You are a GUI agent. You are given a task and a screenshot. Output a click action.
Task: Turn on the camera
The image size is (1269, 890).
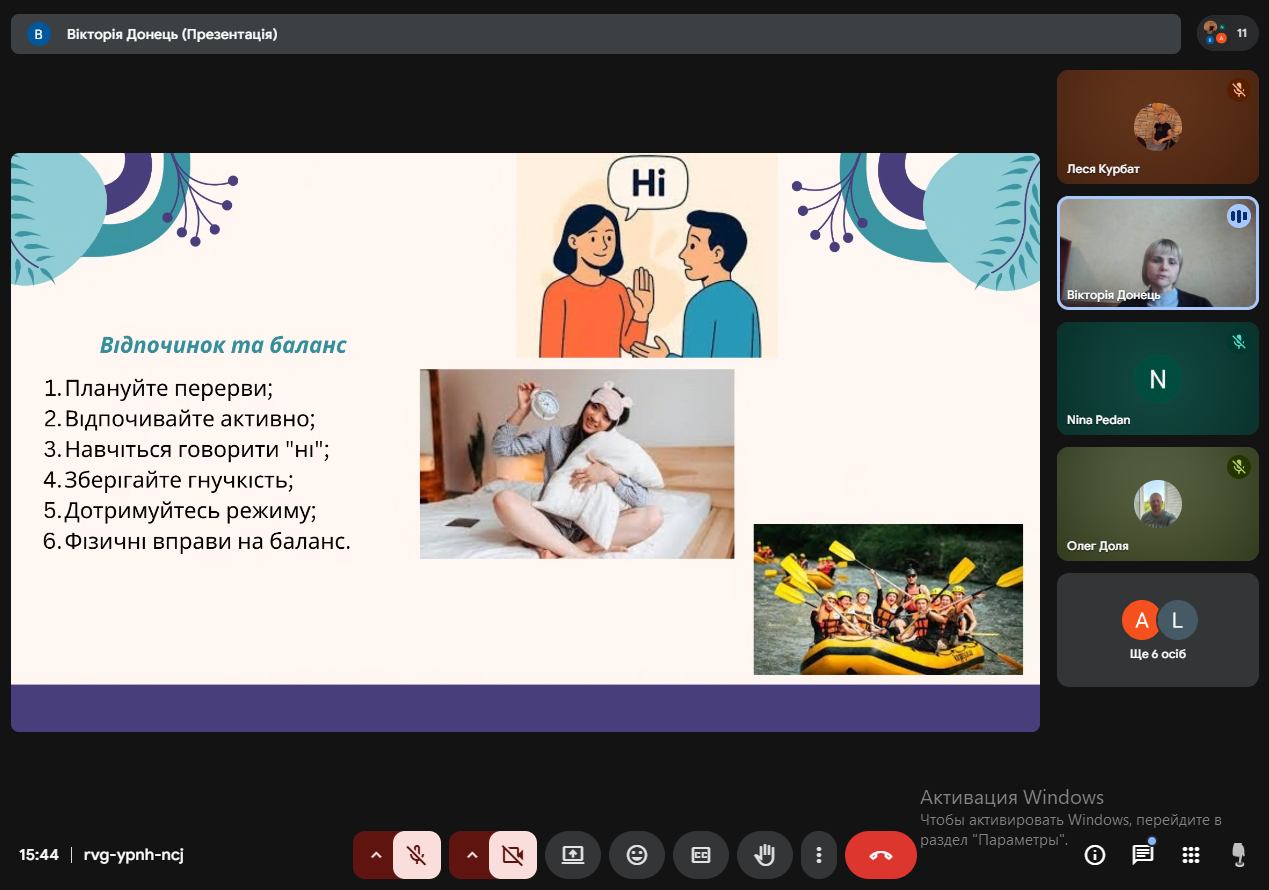click(513, 855)
